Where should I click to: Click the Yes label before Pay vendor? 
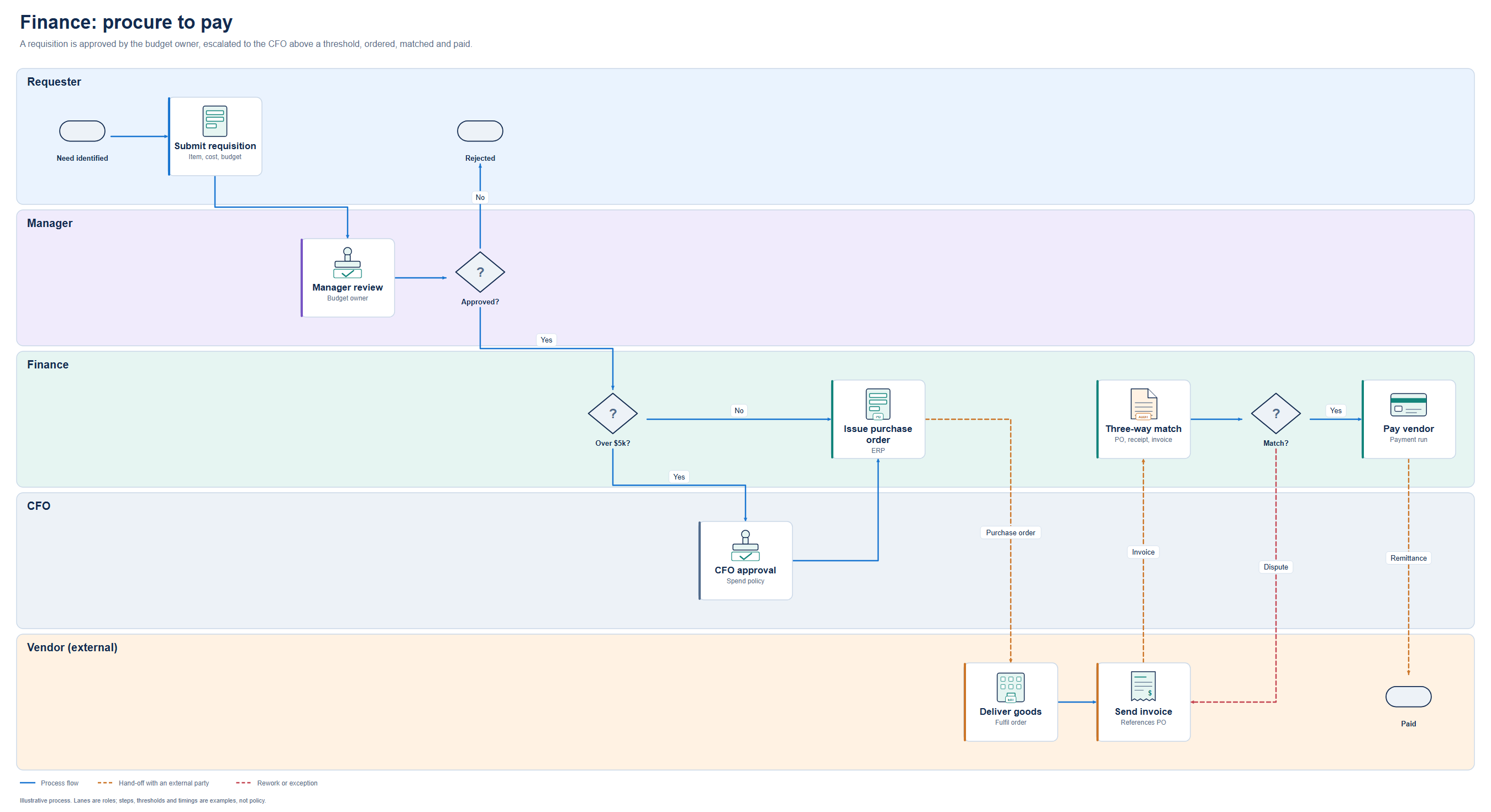click(1335, 410)
